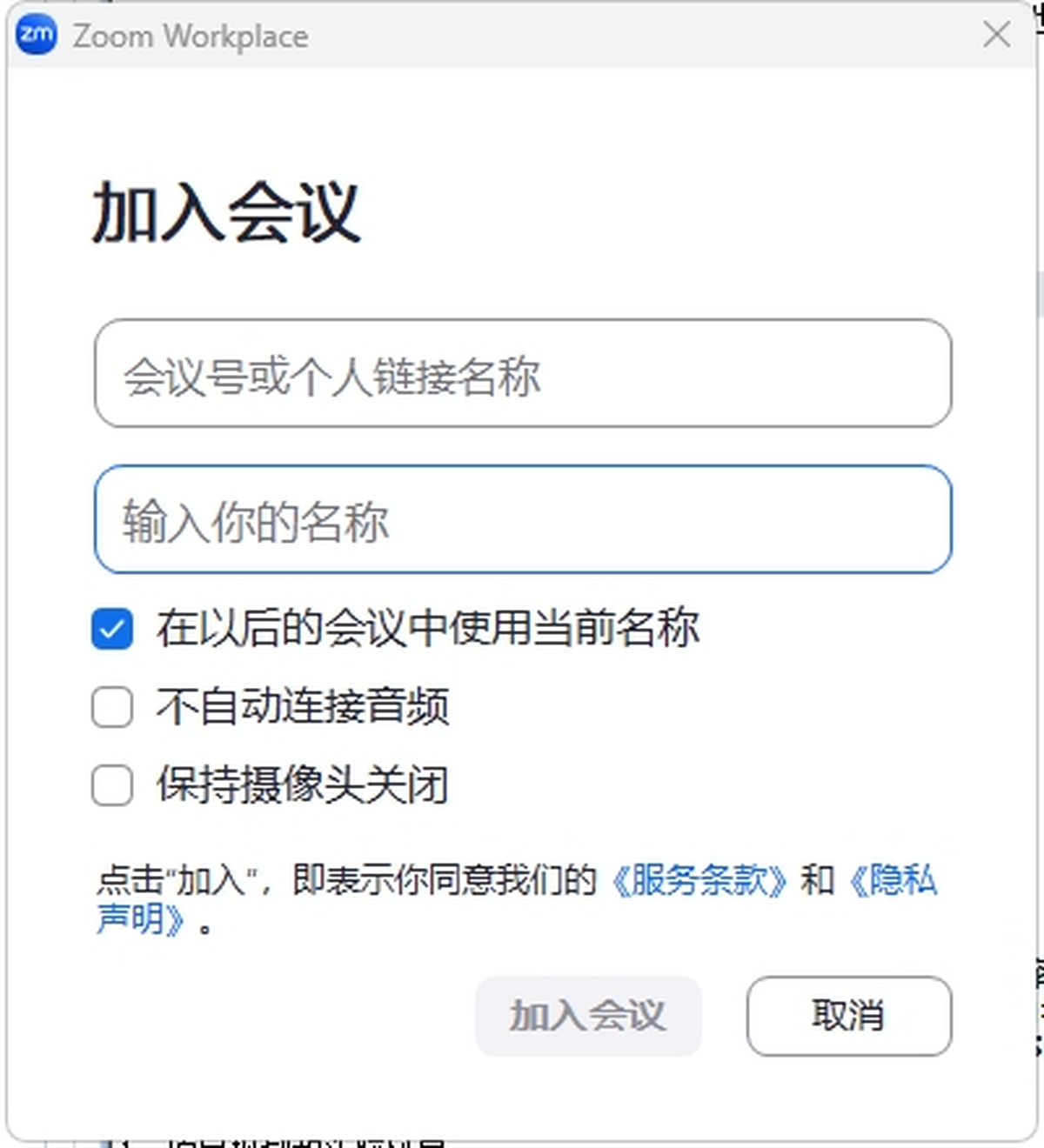Click the Zoom Workplace title text

click(191, 37)
